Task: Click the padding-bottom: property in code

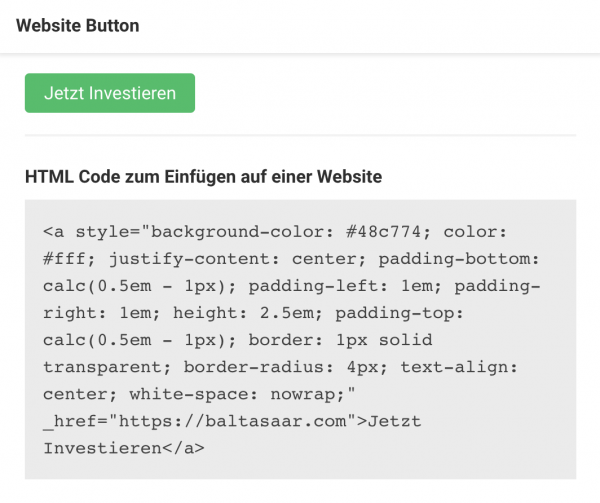Action: pos(459,259)
